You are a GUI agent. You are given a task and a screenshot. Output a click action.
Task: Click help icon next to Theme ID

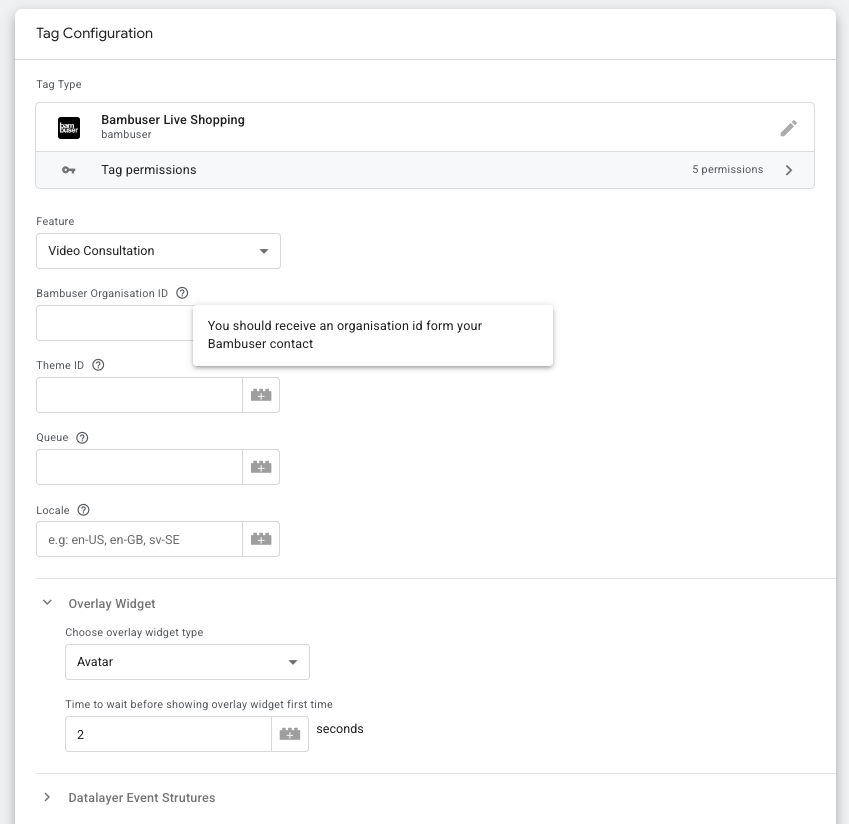pos(98,365)
